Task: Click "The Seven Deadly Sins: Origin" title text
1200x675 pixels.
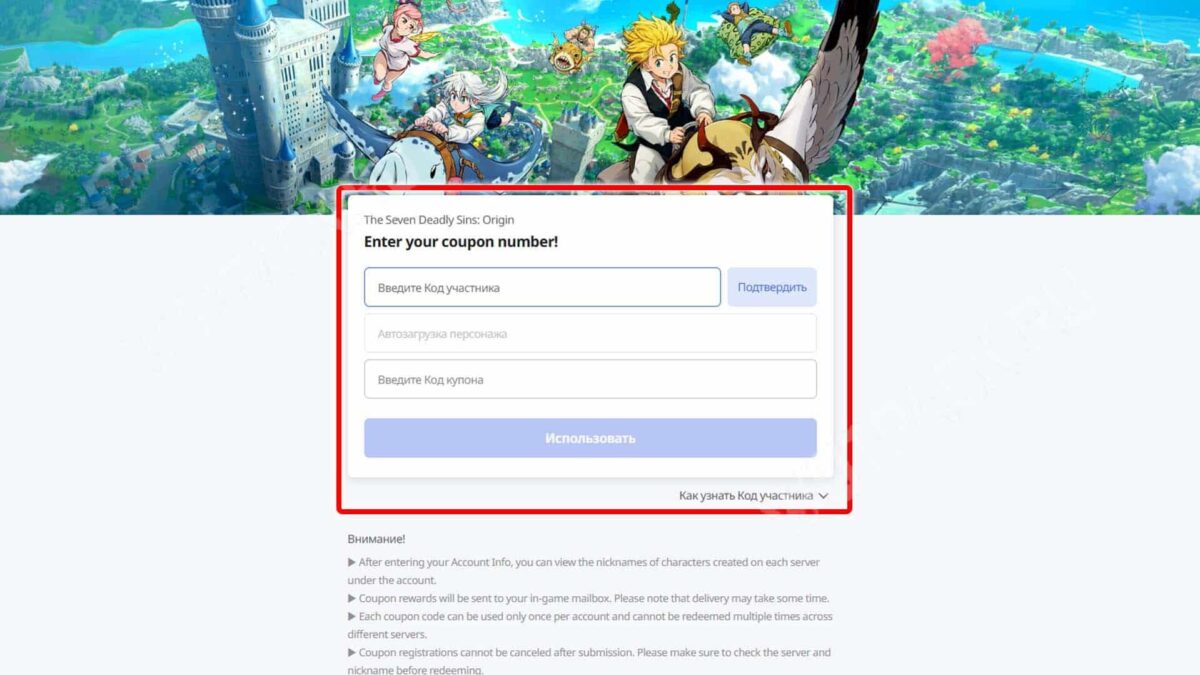Action: coord(439,220)
